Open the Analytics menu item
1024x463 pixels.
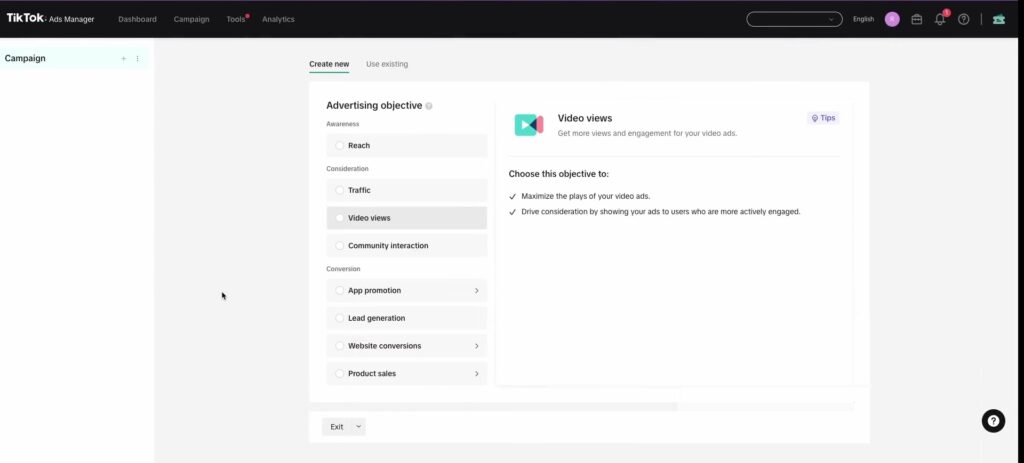[278, 20]
